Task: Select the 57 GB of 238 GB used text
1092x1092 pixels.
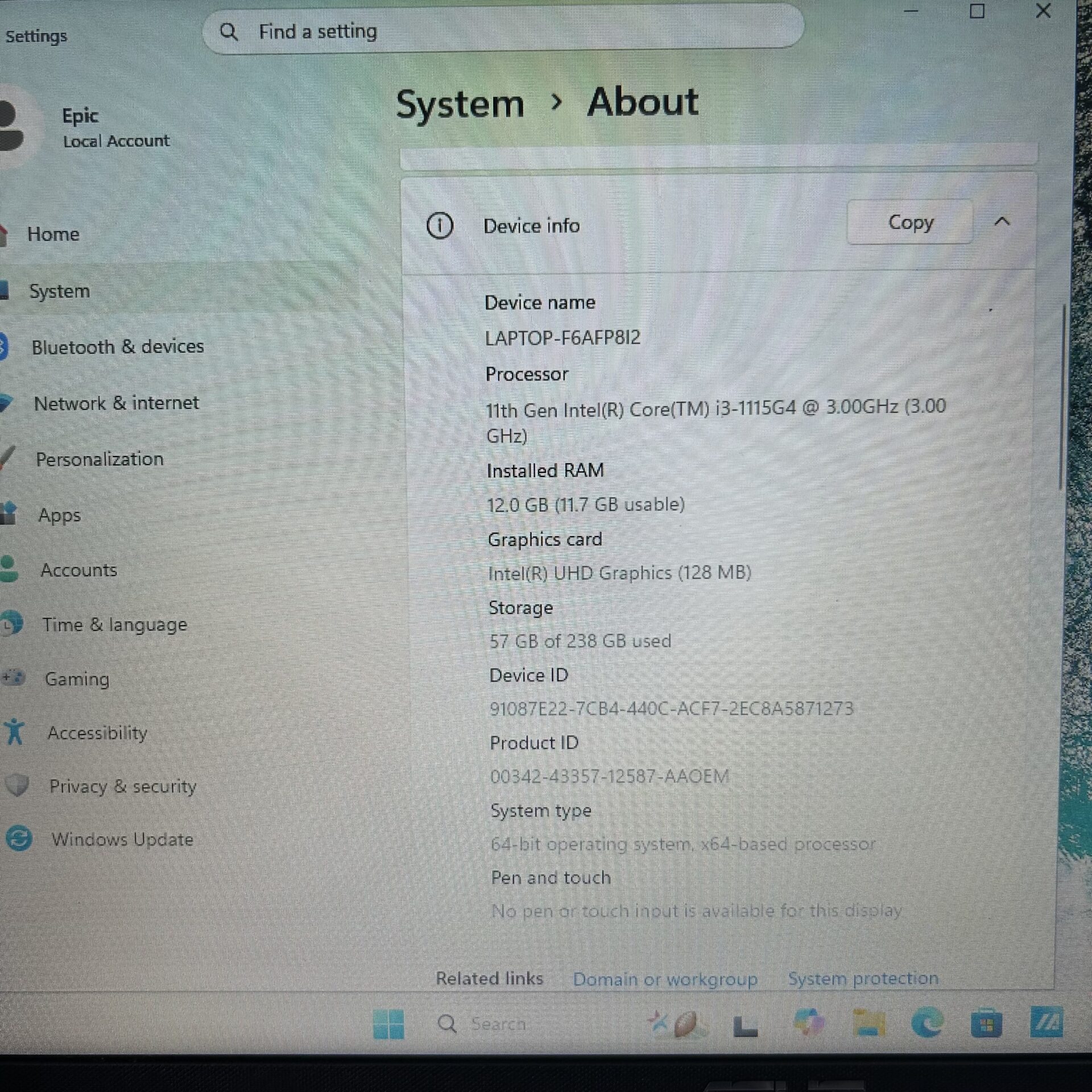Action: (x=580, y=641)
